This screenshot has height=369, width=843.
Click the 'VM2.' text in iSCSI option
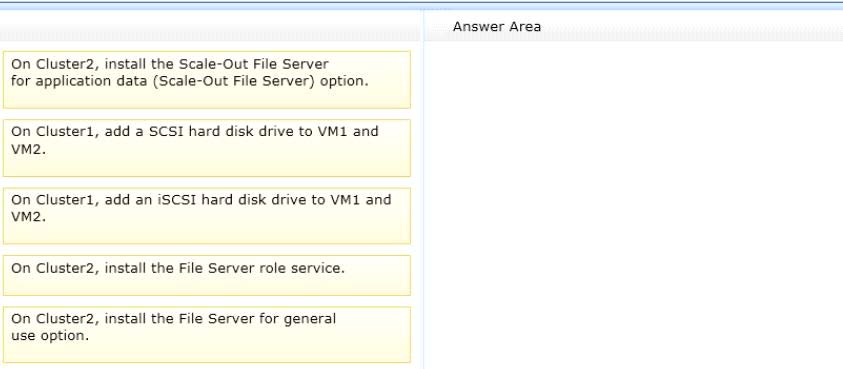[x=28, y=217]
